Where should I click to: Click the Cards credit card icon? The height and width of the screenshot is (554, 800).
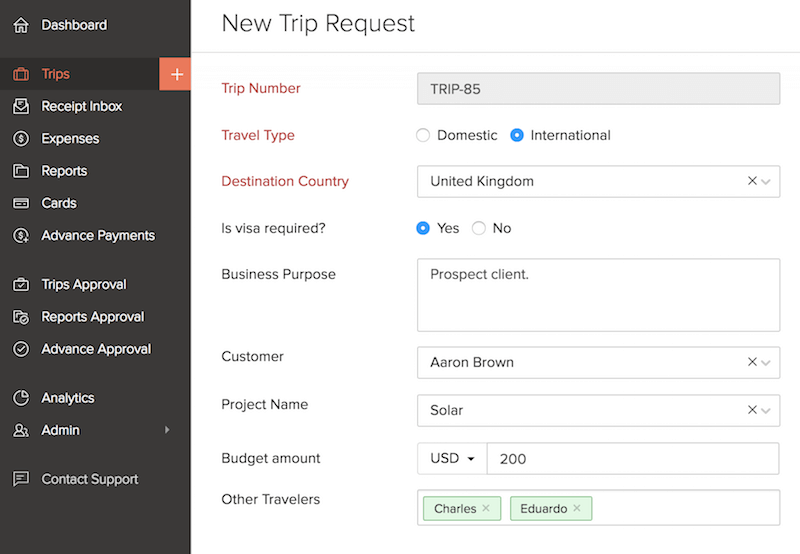tap(21, 203)
